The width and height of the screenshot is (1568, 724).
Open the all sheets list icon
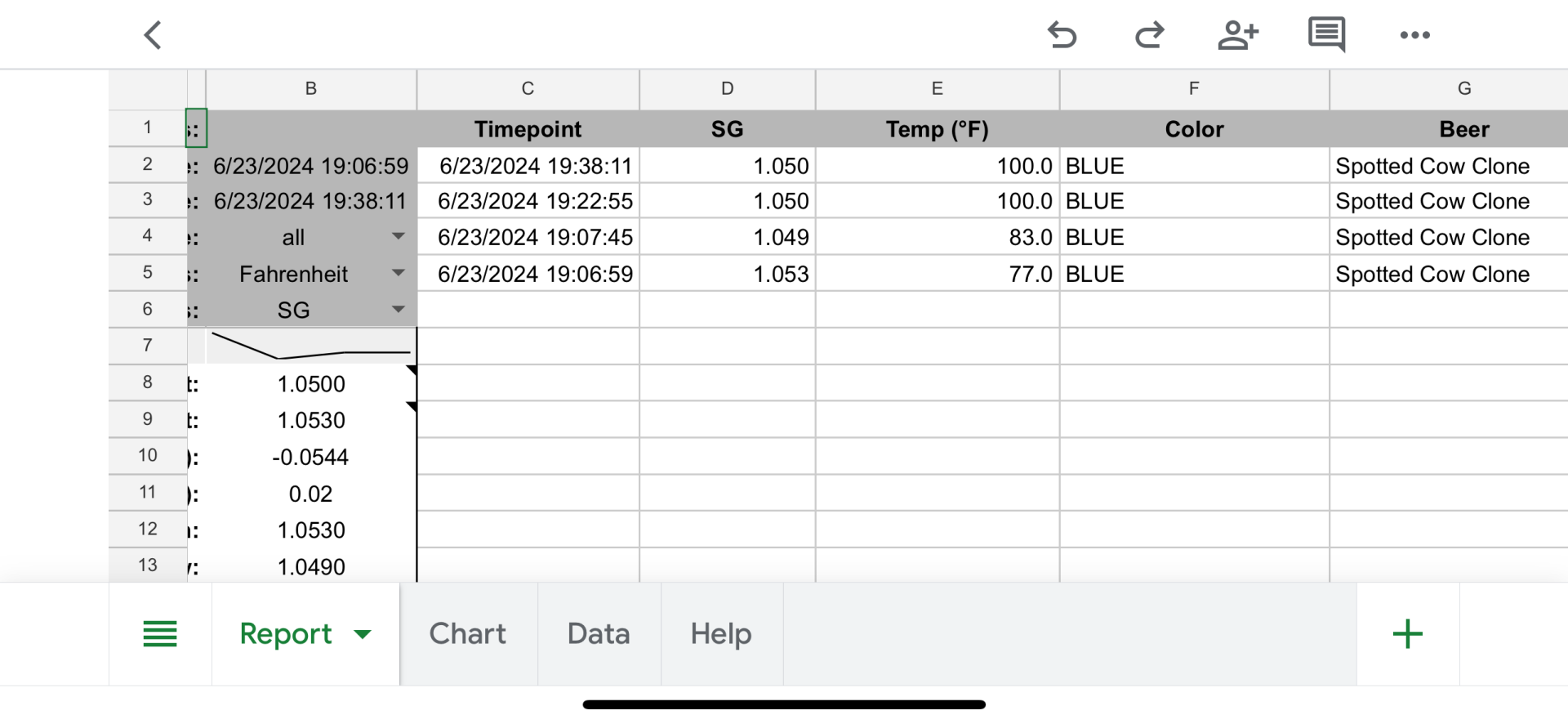[x=160, y=634]
